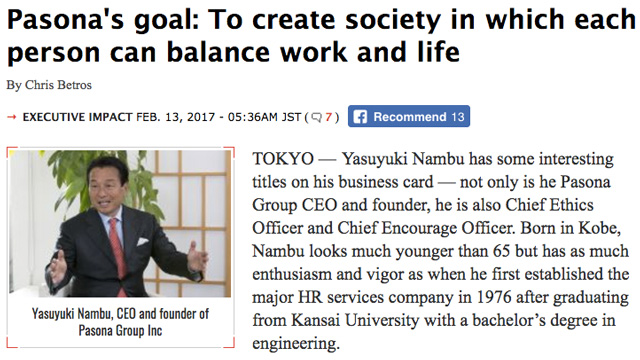Click the word engineering at the paragraph end
The height and width of the screenshot is (360, 640).
(x=296, y=344)
